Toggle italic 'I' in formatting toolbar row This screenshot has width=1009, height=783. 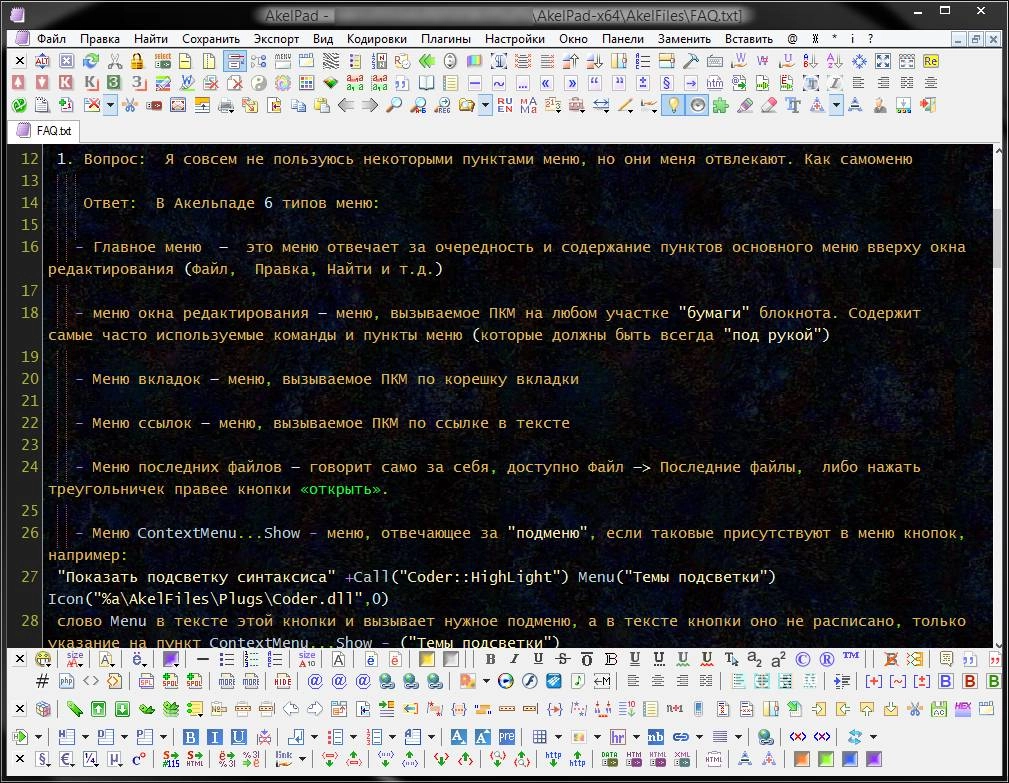pyautogui.click(x=514, y=659)
